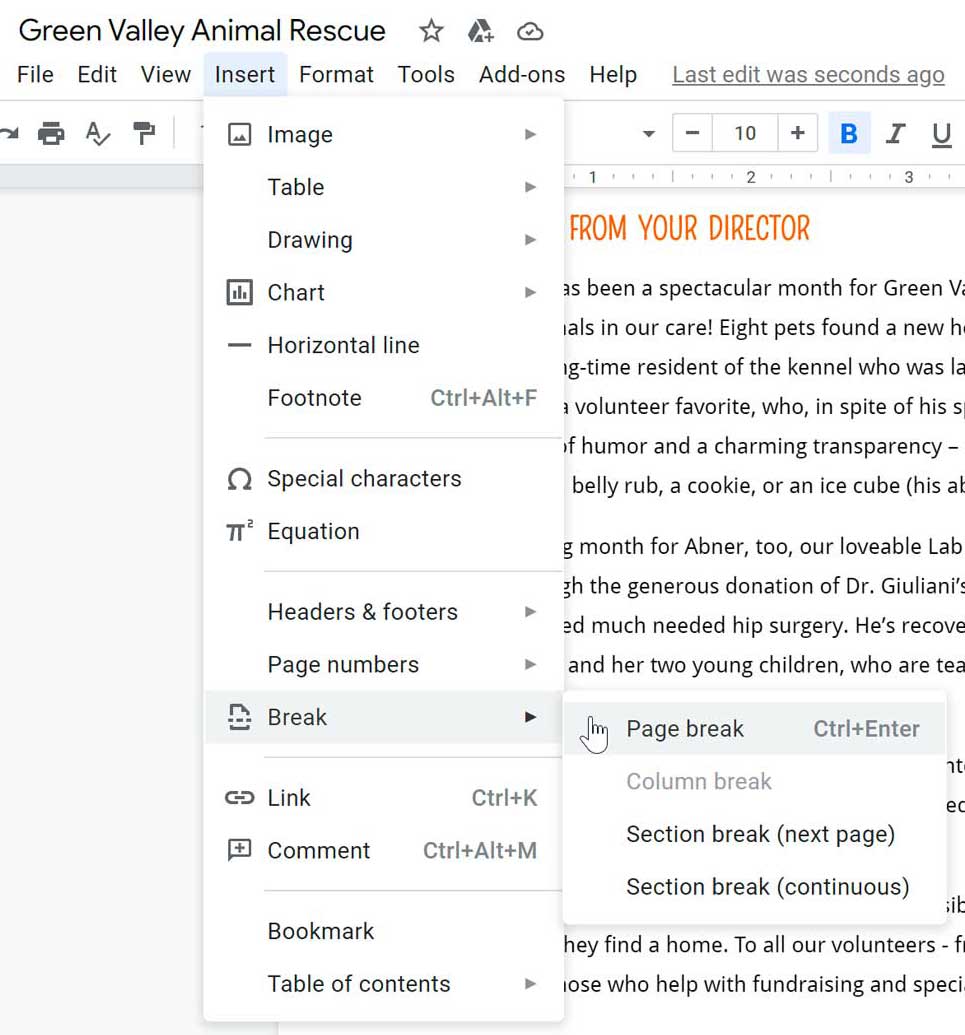This screenshot has height=1035, width=965.
Task: Open the View menu
Action: pos(166,75)
